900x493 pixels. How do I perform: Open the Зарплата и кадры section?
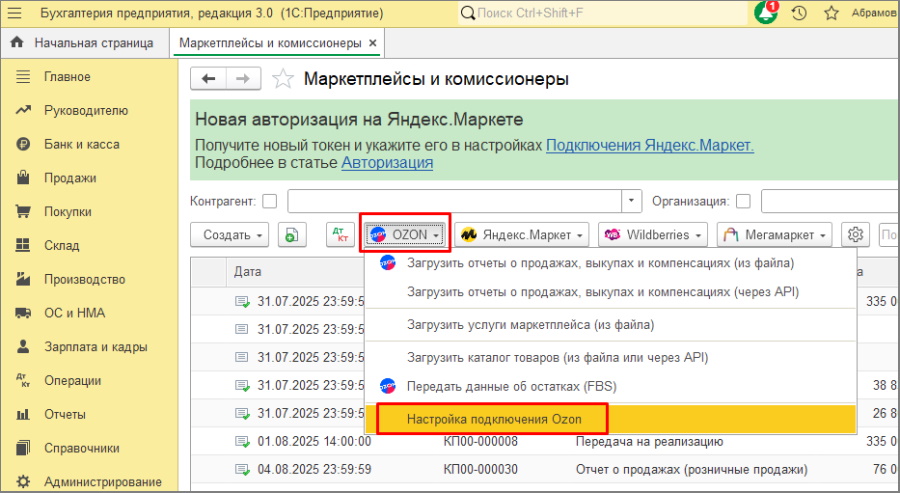(95, 347)
